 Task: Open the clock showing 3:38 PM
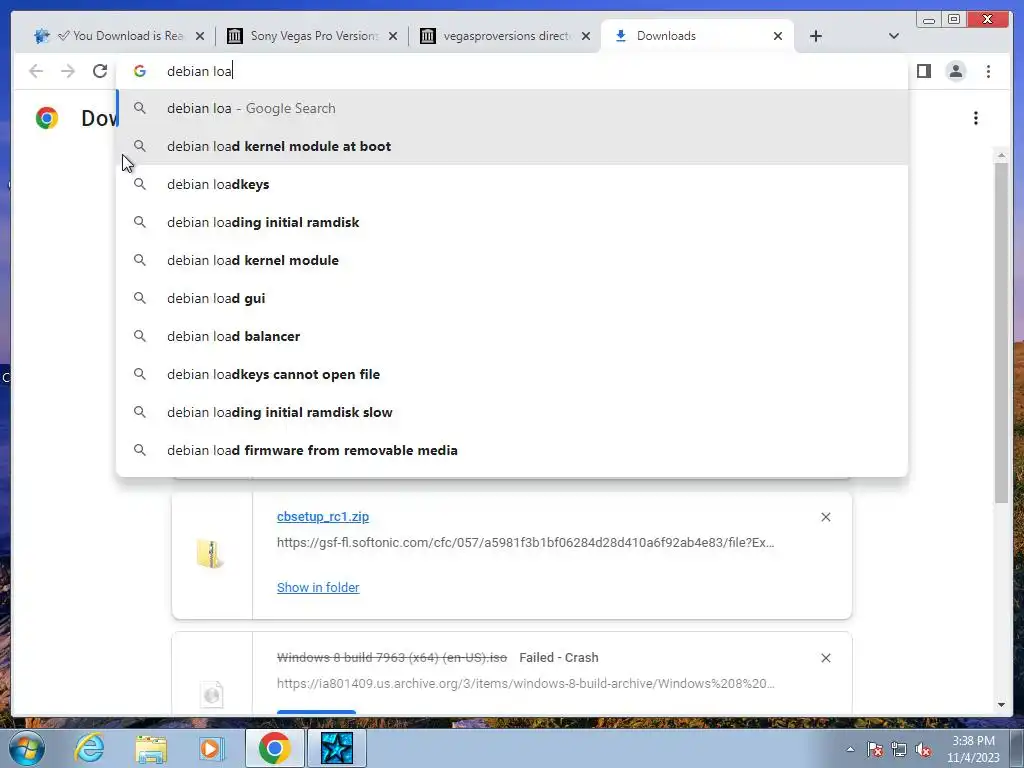pyautogui.click(x=973, y=749)
